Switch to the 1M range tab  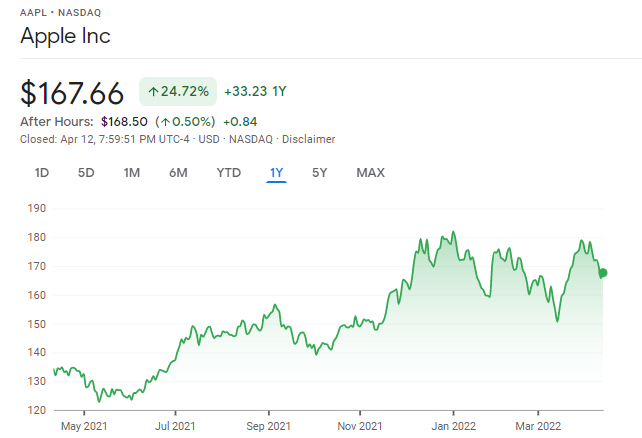(x=132, y=173)
